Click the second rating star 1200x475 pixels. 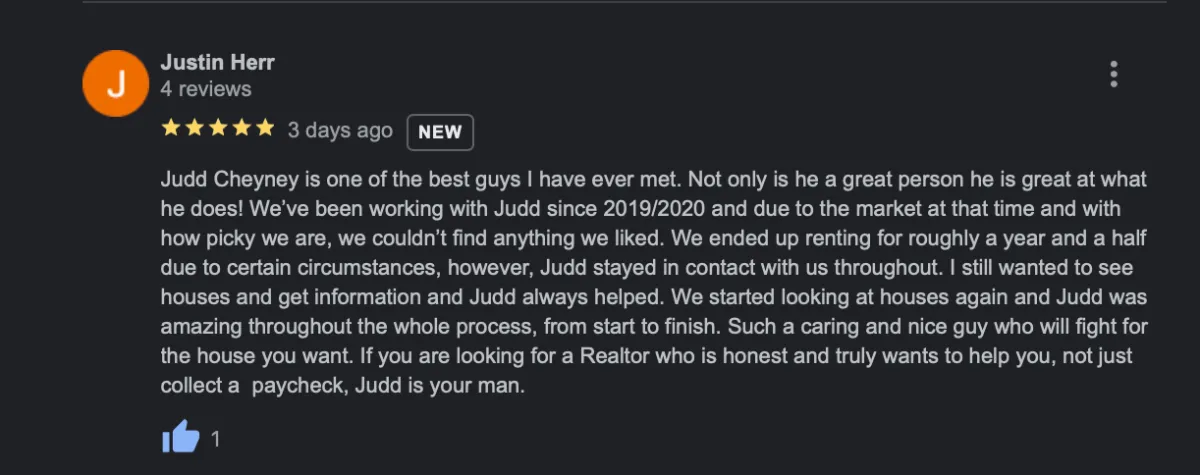pyautogui.click(x=194, y=128)
